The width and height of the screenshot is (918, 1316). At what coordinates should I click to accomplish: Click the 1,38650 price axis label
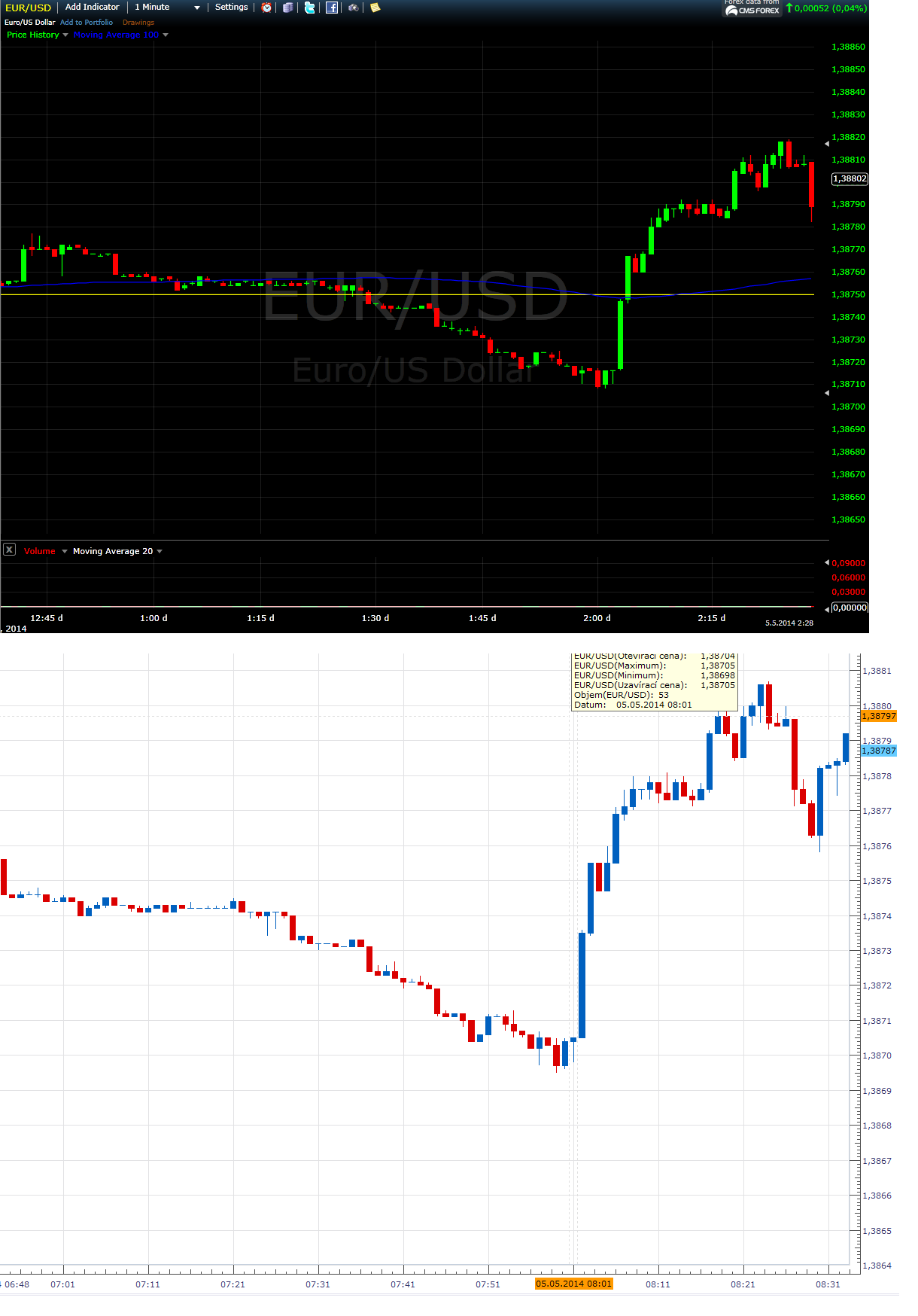(x=848, y=520)
